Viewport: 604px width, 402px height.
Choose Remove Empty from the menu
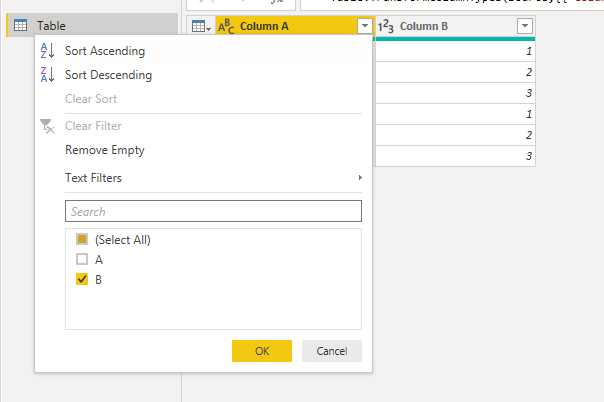(x=105, y=150)
